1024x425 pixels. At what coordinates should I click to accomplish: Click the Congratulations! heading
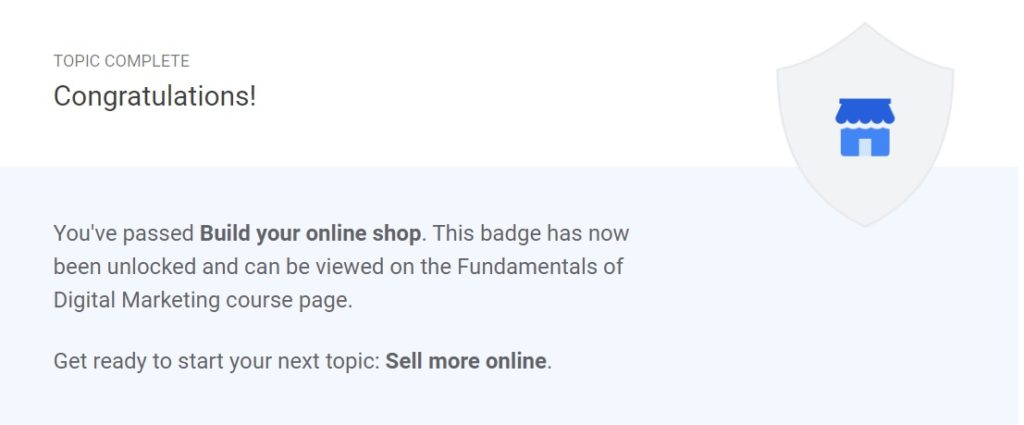pyautogui.click(x=155, y=97)
